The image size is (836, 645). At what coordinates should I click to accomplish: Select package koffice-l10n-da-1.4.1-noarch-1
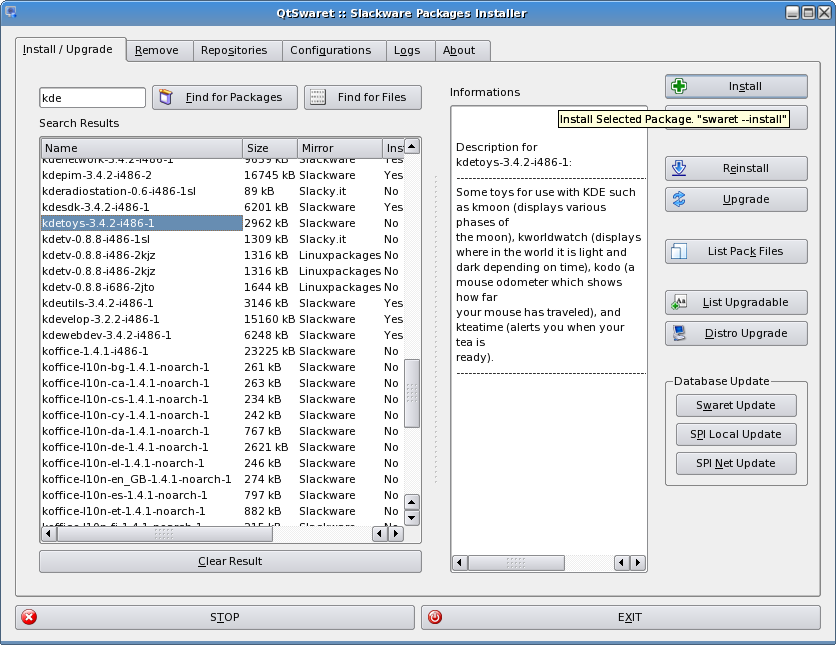tap(126, 431)
